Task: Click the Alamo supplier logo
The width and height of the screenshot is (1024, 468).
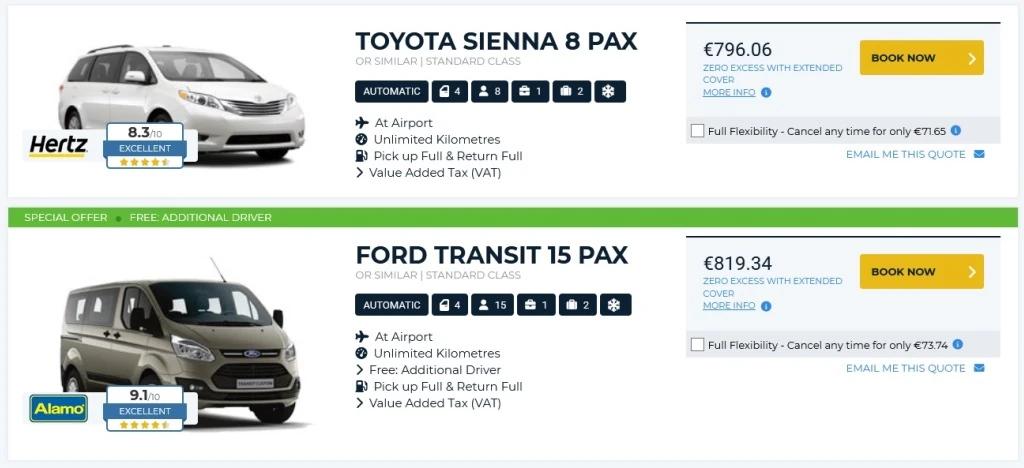Action: click(x=59, y=407)
